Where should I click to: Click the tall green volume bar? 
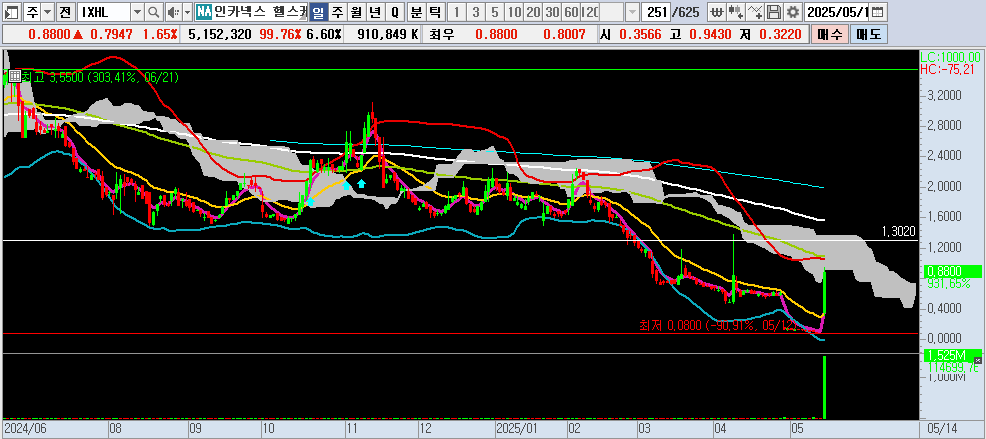click(824, 387)
